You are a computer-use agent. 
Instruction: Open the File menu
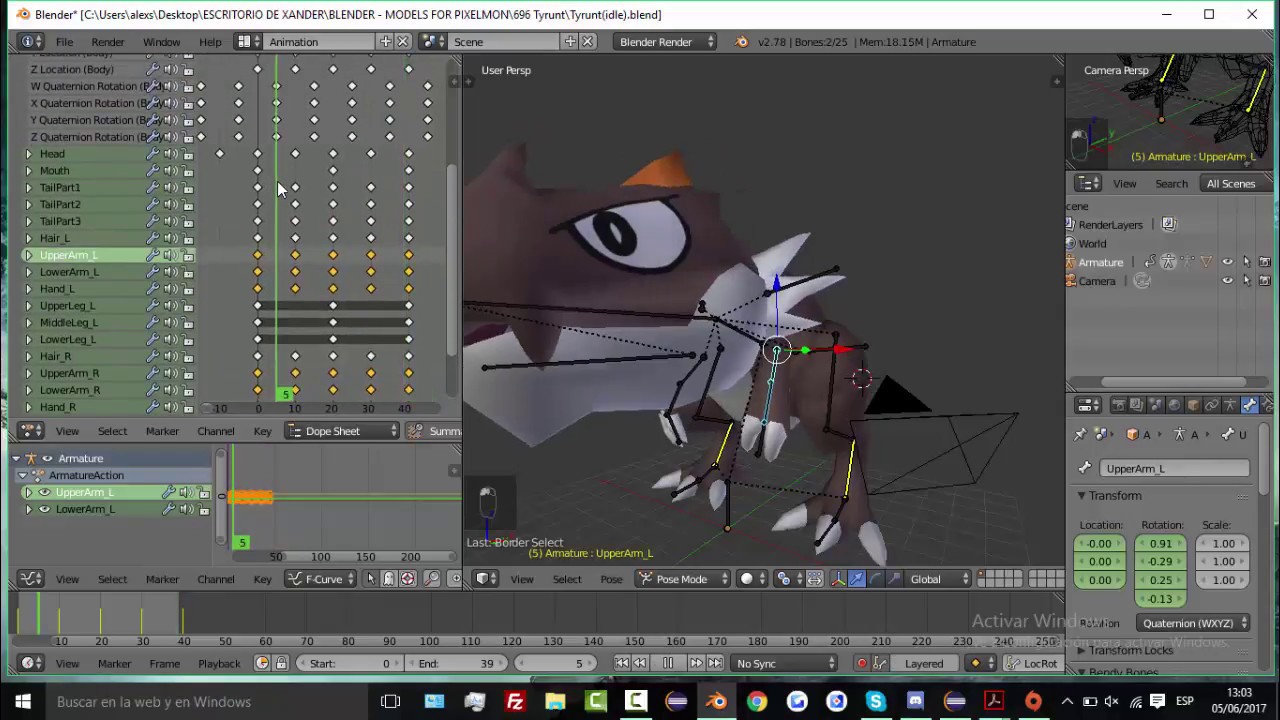click(64, 42)
